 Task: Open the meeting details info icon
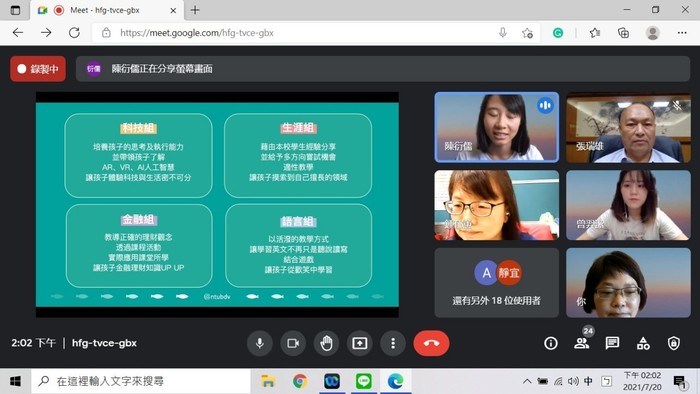[x=551, y=343]
